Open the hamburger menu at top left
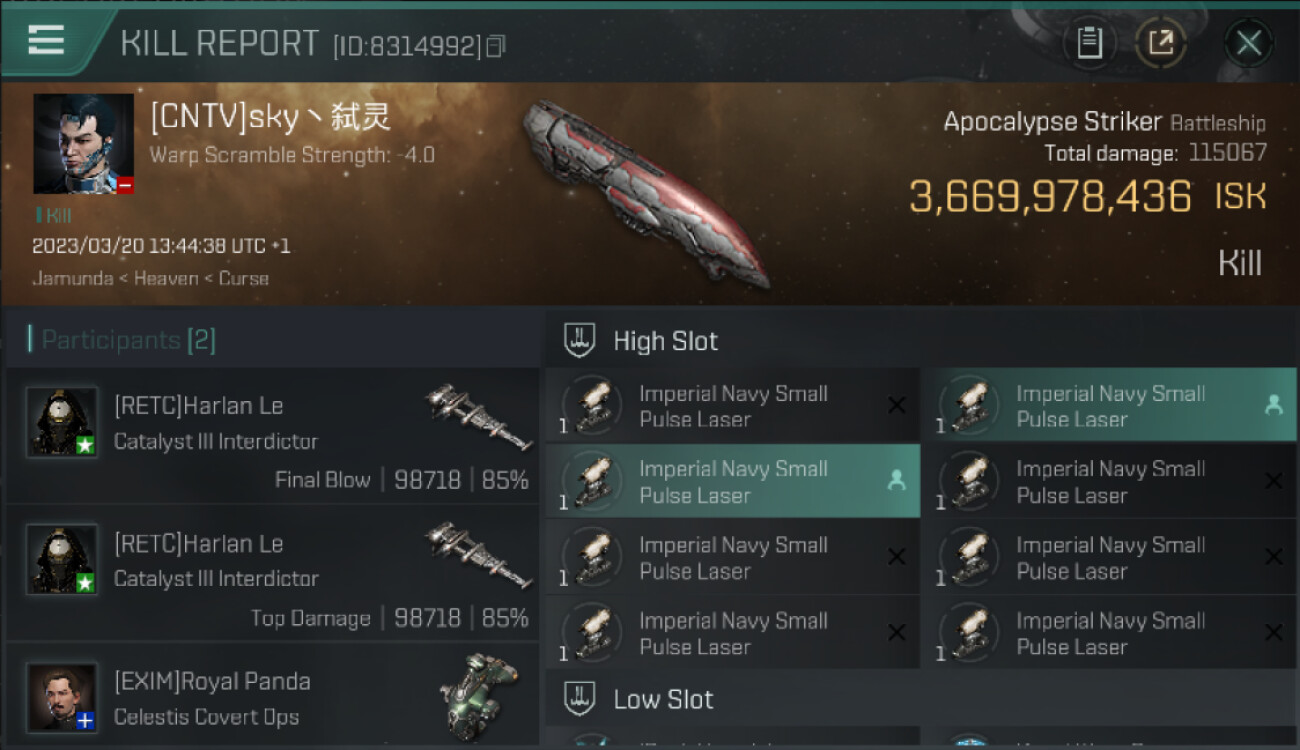The width and height of the screenshot is (1300, 750). click(x=46, y=40)
